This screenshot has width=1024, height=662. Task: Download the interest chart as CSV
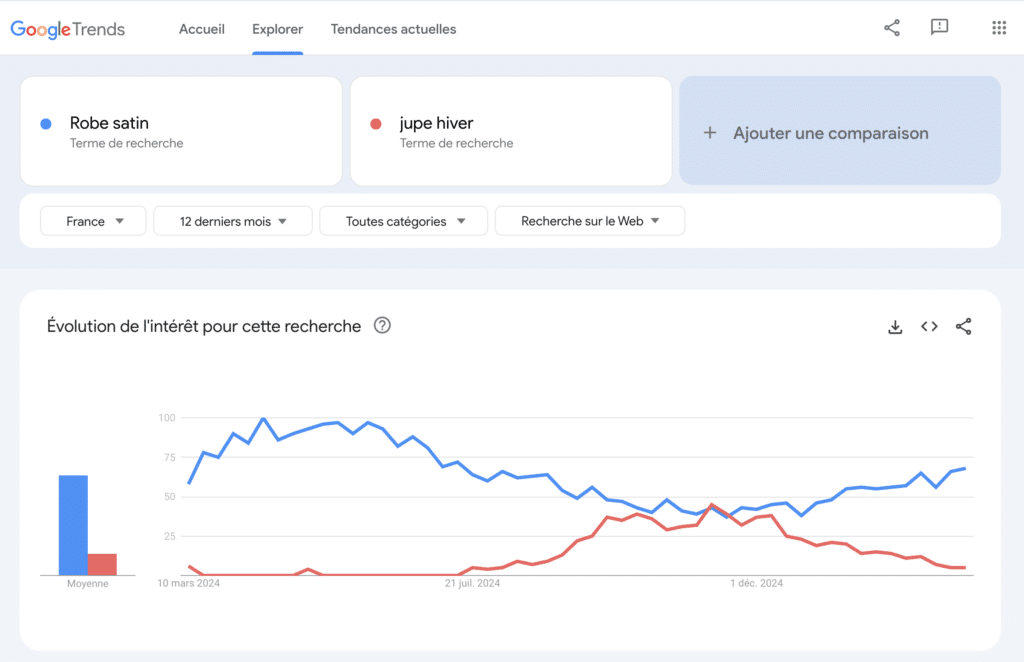coord(895,326)
